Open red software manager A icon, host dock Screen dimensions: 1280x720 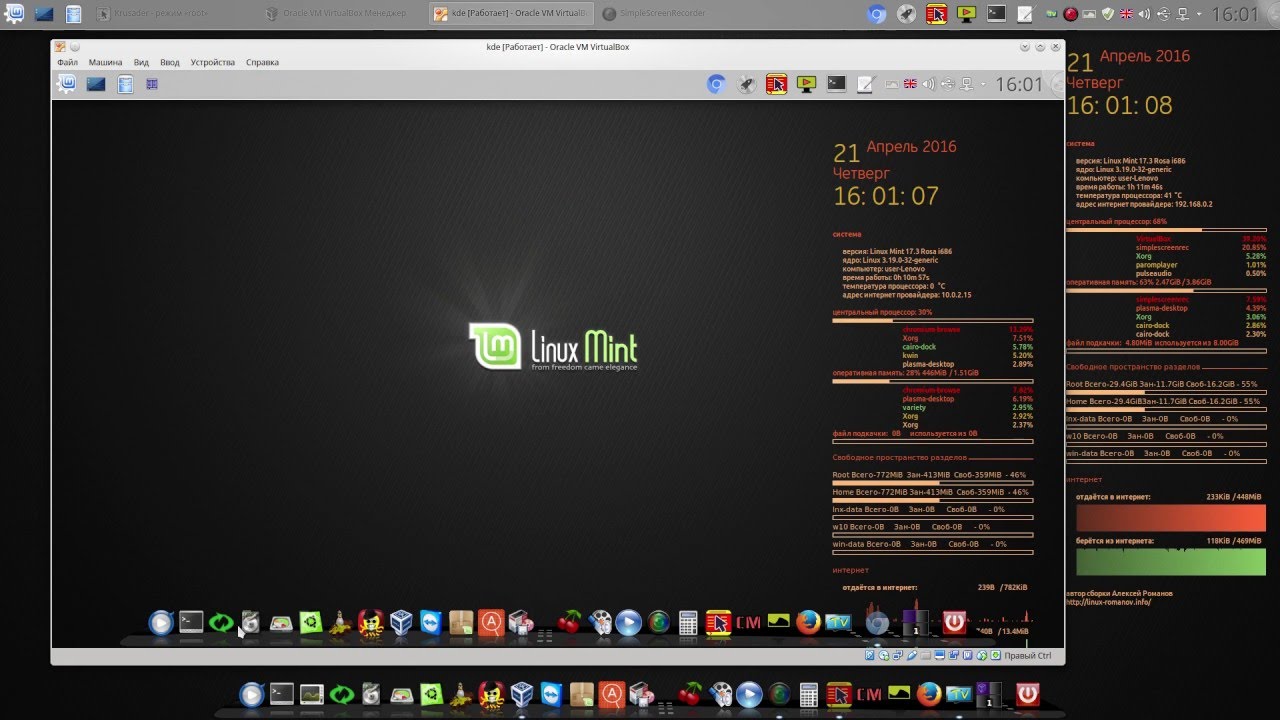click(611, 693)
